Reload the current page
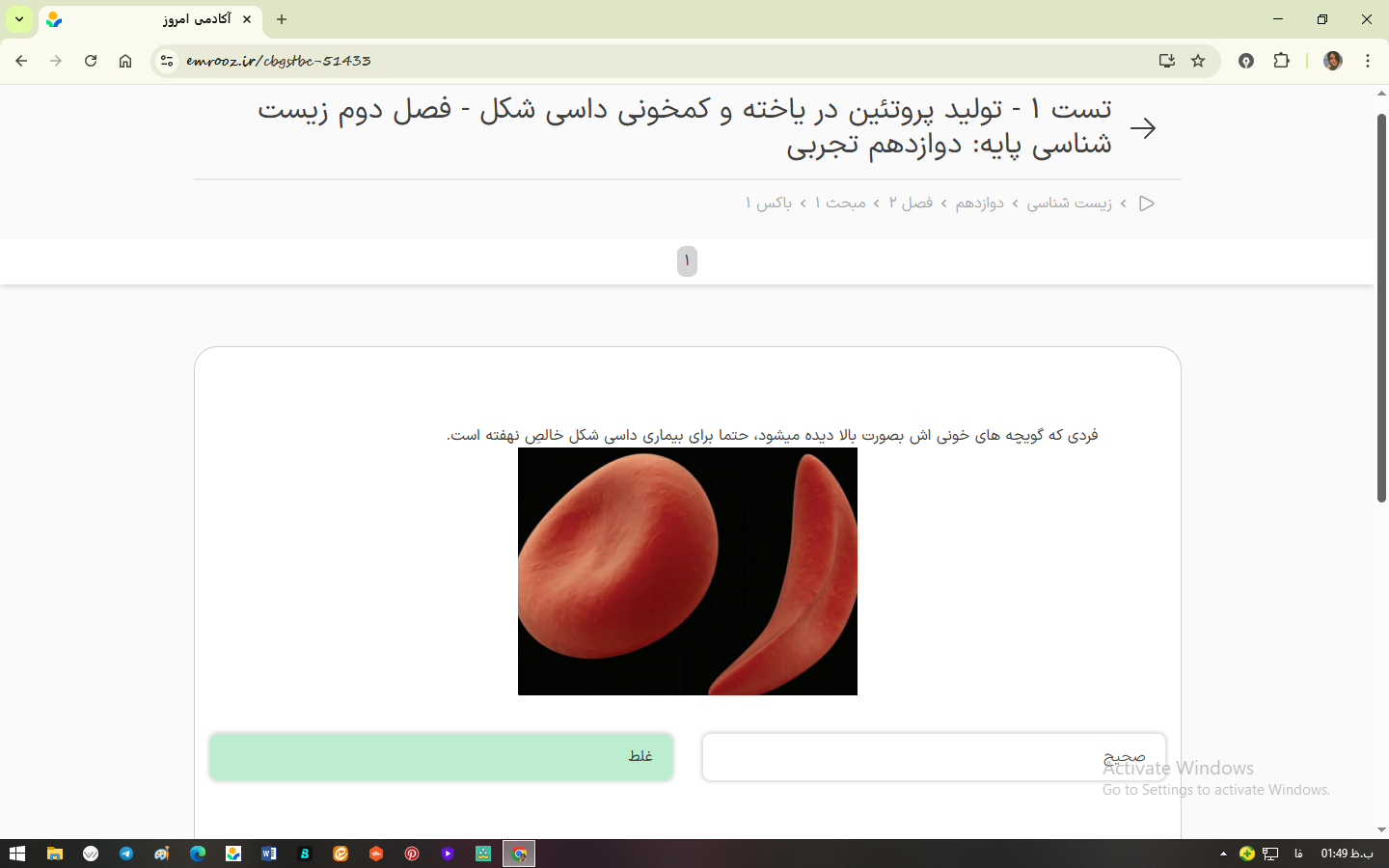The image size is (1389, 868). click(91, 61)
